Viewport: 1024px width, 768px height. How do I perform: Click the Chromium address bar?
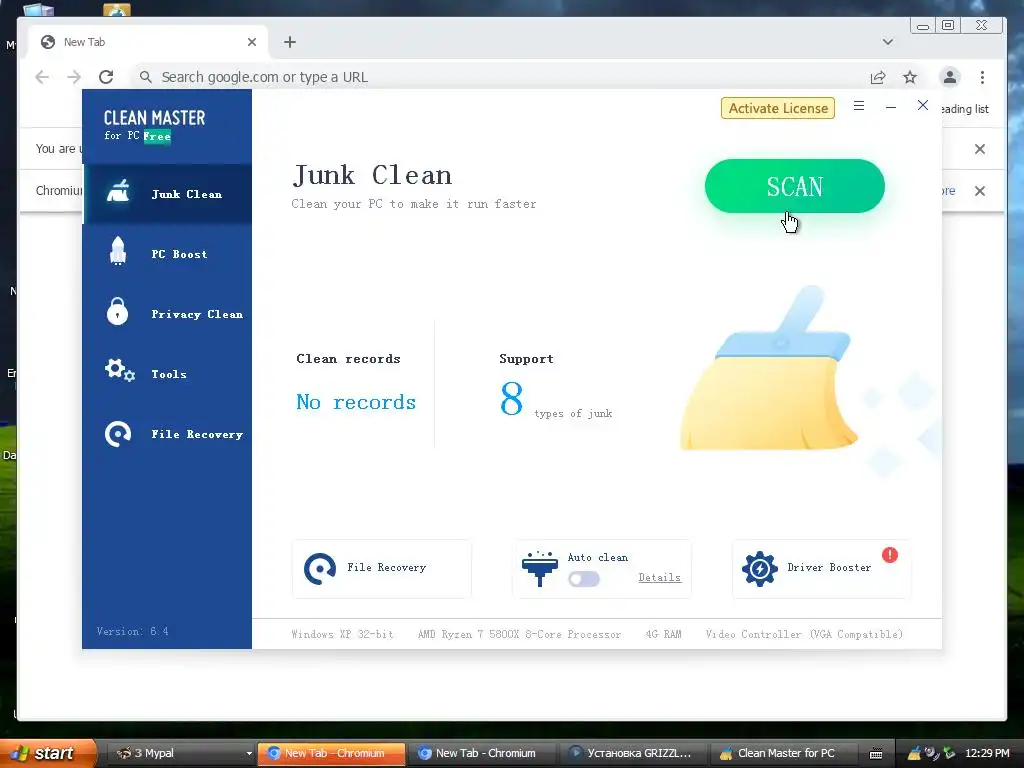[x=496, y=77]
